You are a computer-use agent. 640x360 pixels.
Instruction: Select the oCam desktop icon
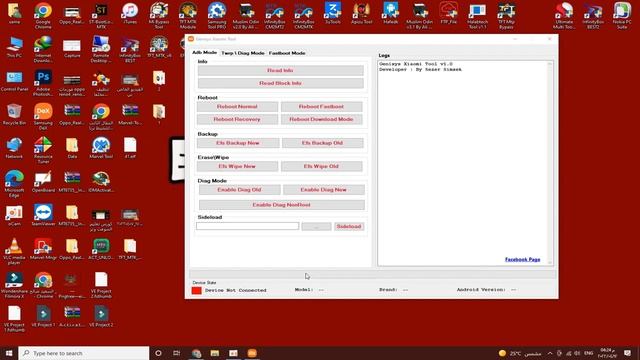coord(14,216)
